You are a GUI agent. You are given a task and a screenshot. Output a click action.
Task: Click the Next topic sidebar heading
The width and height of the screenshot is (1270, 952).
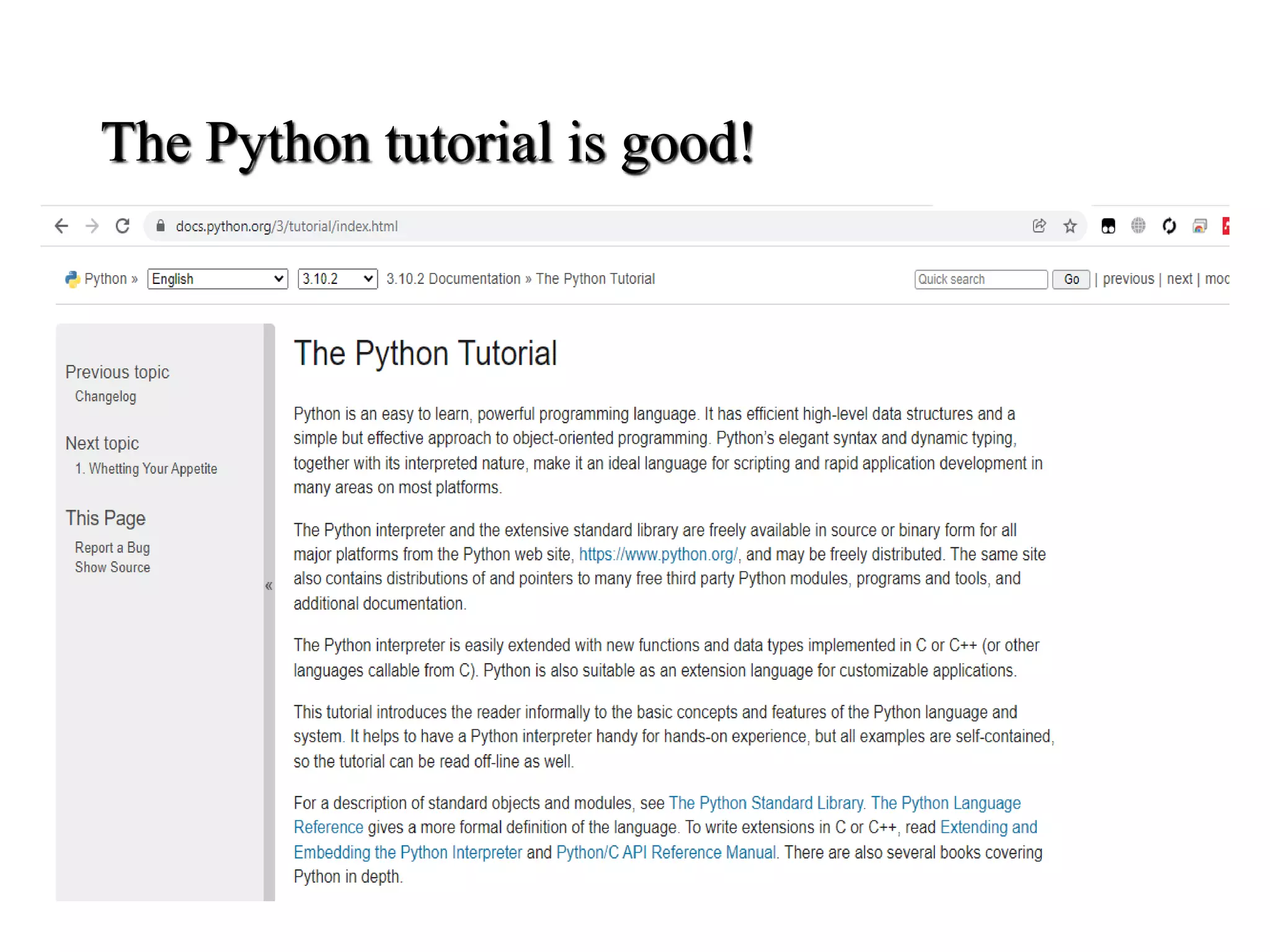102,443
